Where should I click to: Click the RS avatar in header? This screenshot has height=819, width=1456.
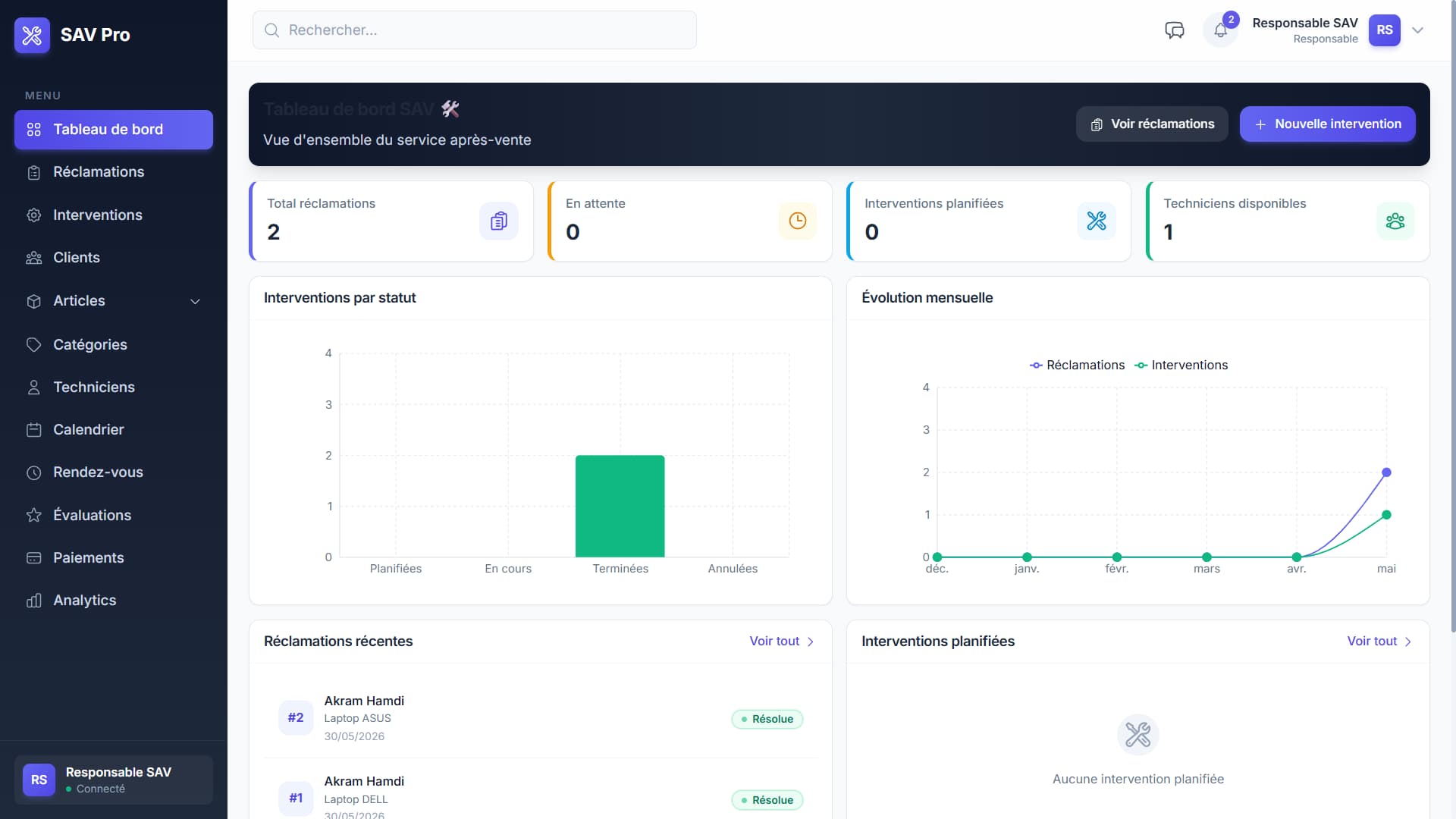click(1384, 30)
